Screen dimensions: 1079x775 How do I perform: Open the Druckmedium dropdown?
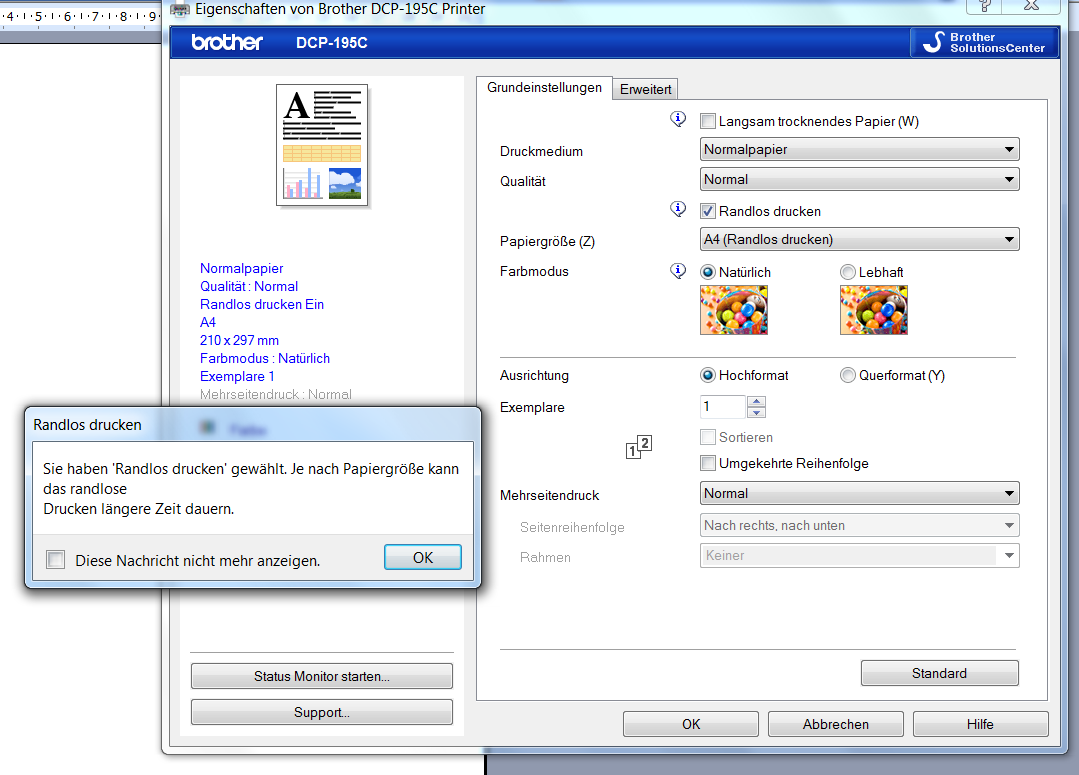click(x=859, y=149)
